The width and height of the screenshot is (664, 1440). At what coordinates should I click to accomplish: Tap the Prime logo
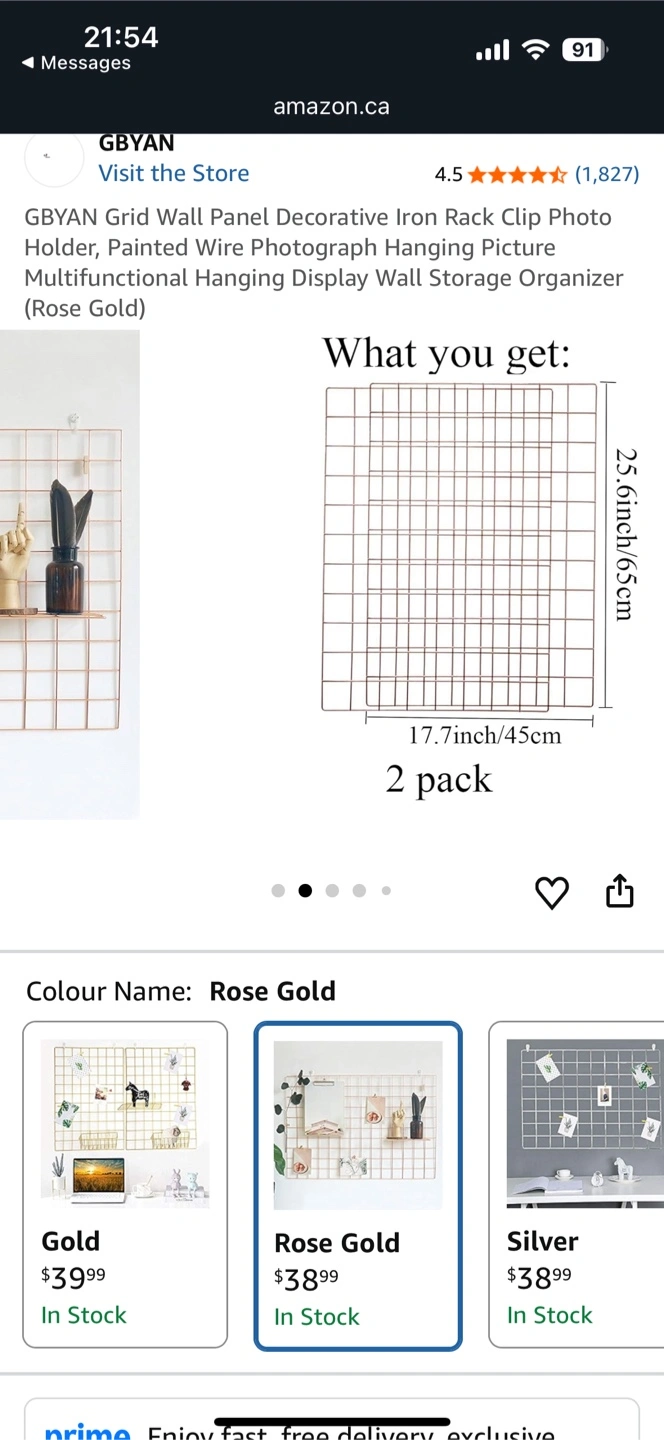(x=87, y=1430)
